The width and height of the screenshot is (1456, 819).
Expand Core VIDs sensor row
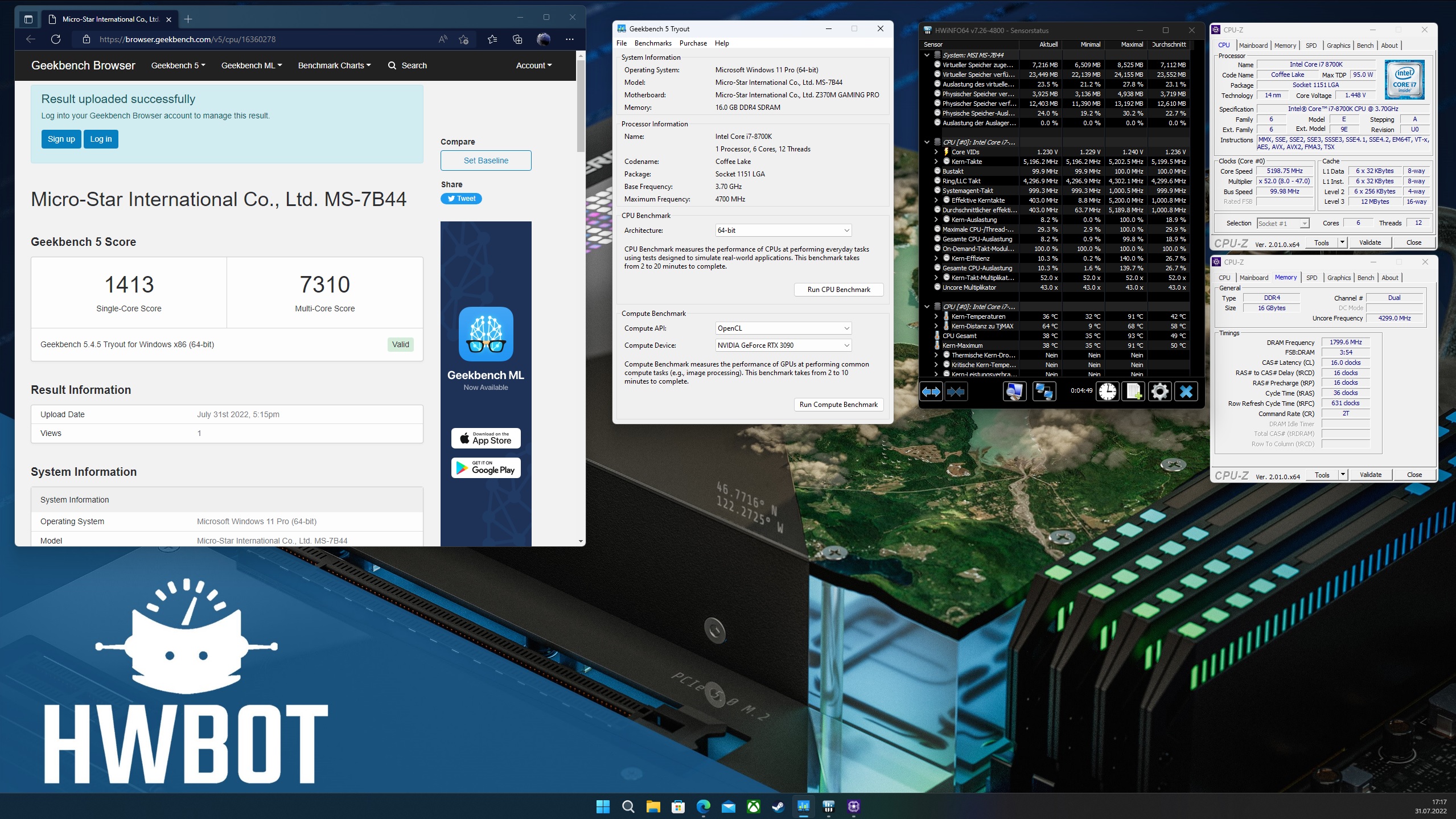point(936,152)
